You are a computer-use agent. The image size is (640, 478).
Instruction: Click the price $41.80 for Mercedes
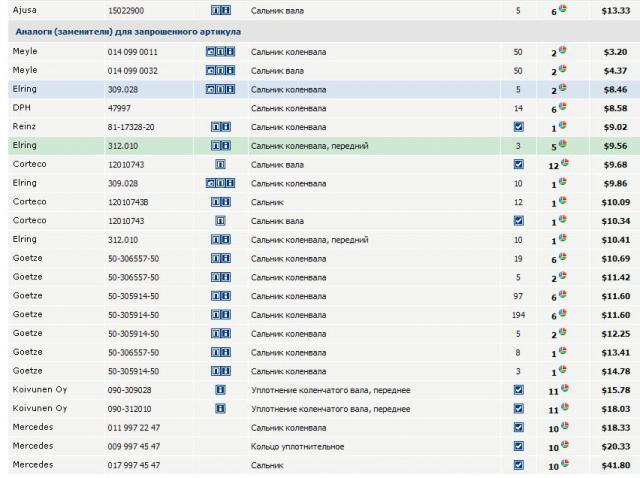click(616, 465)
